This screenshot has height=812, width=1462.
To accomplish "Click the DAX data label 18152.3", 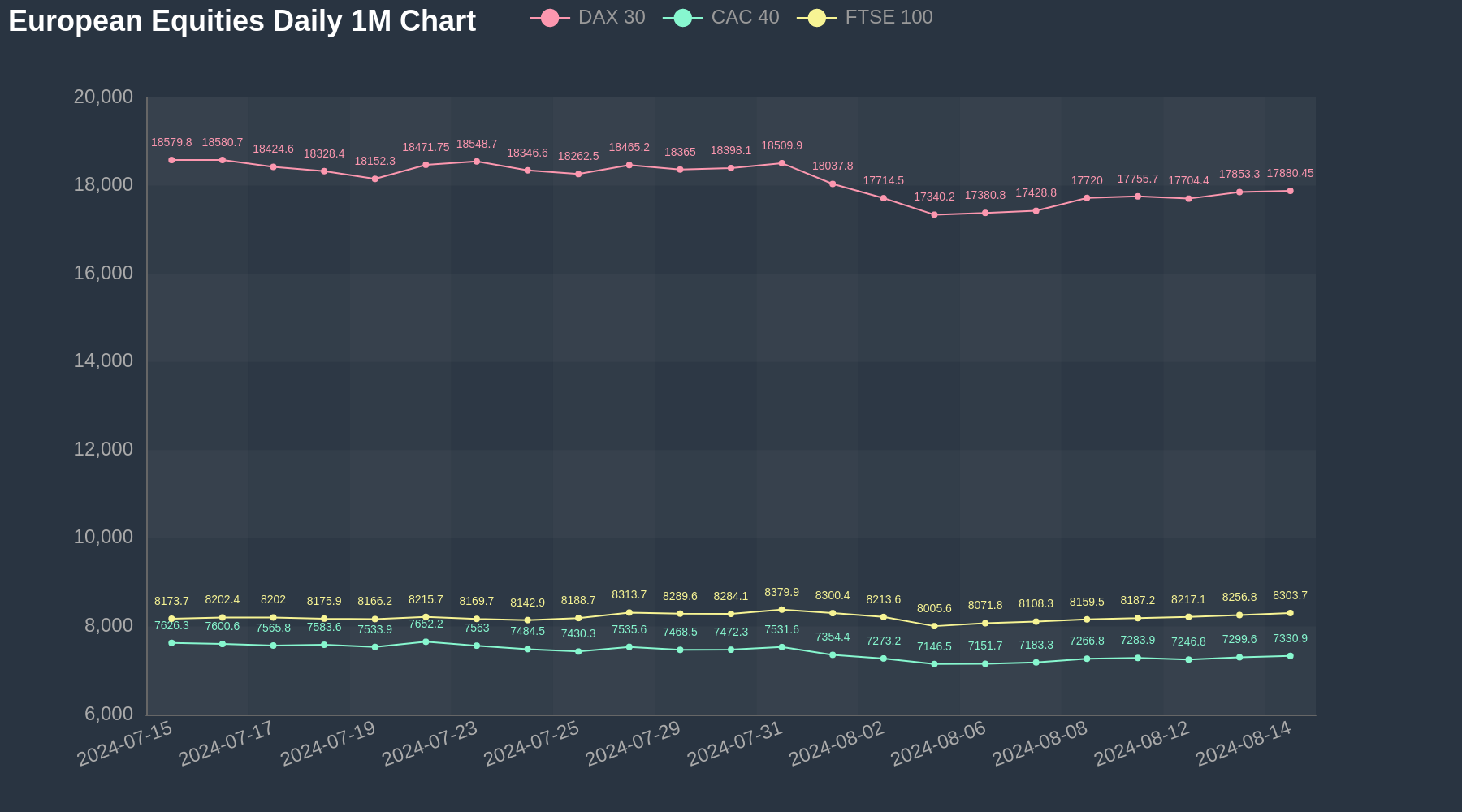I will click(x=374, y=162).
